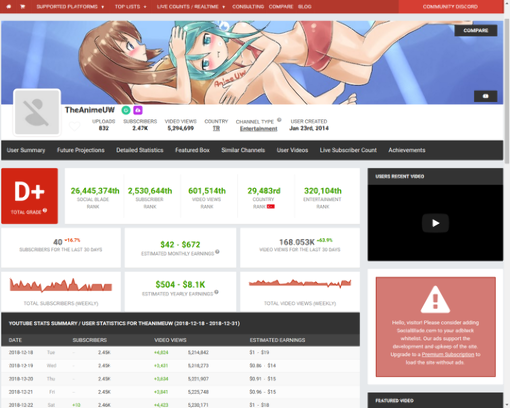Switch to Future Projections tab
This screenshot has width=510, height=408.
[x=81, y=150]
